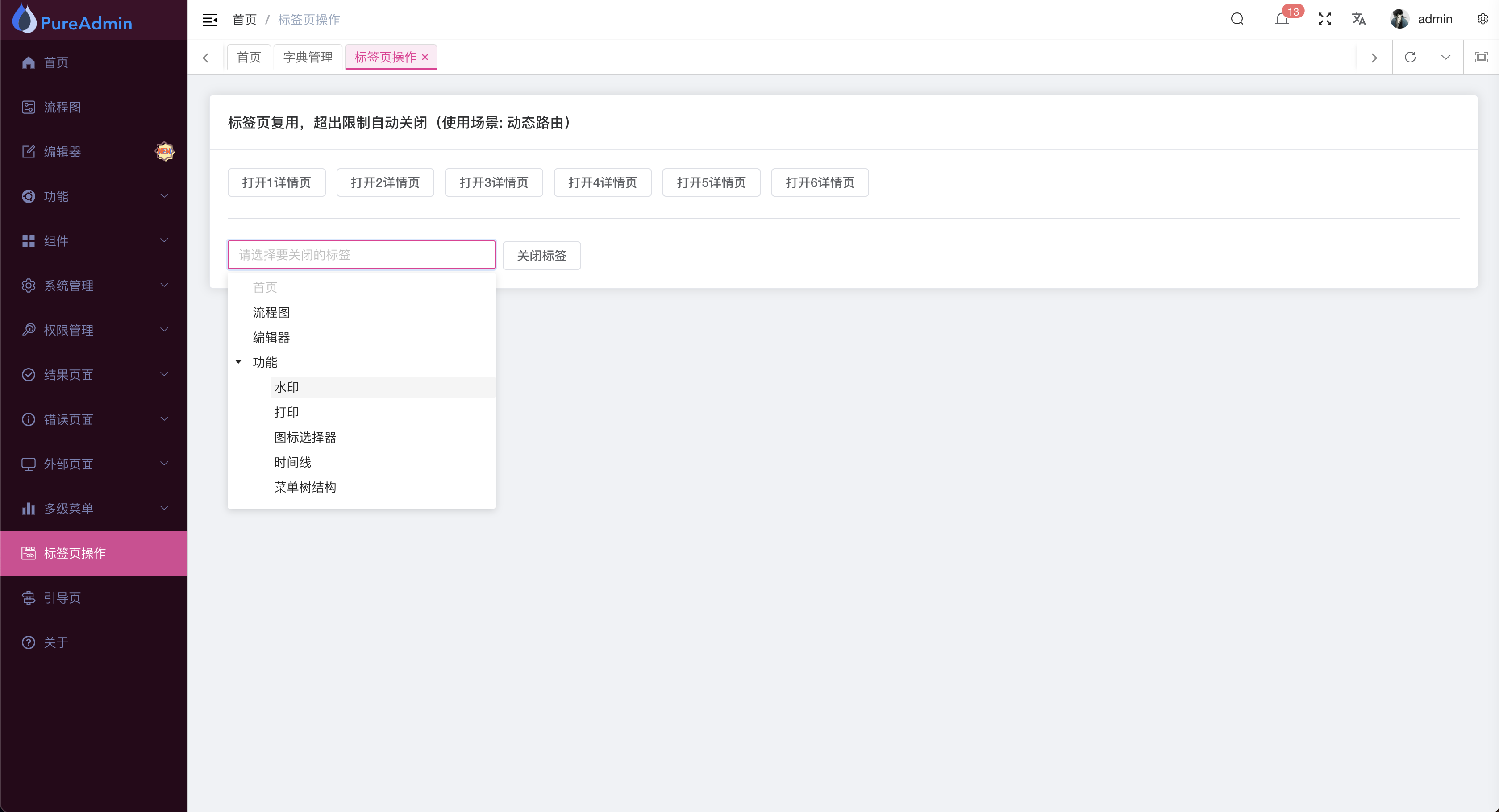Open the language switcher icon
Image resolution: width=1499 pixels, height=812 pixels.
[x=1359, y=19]
